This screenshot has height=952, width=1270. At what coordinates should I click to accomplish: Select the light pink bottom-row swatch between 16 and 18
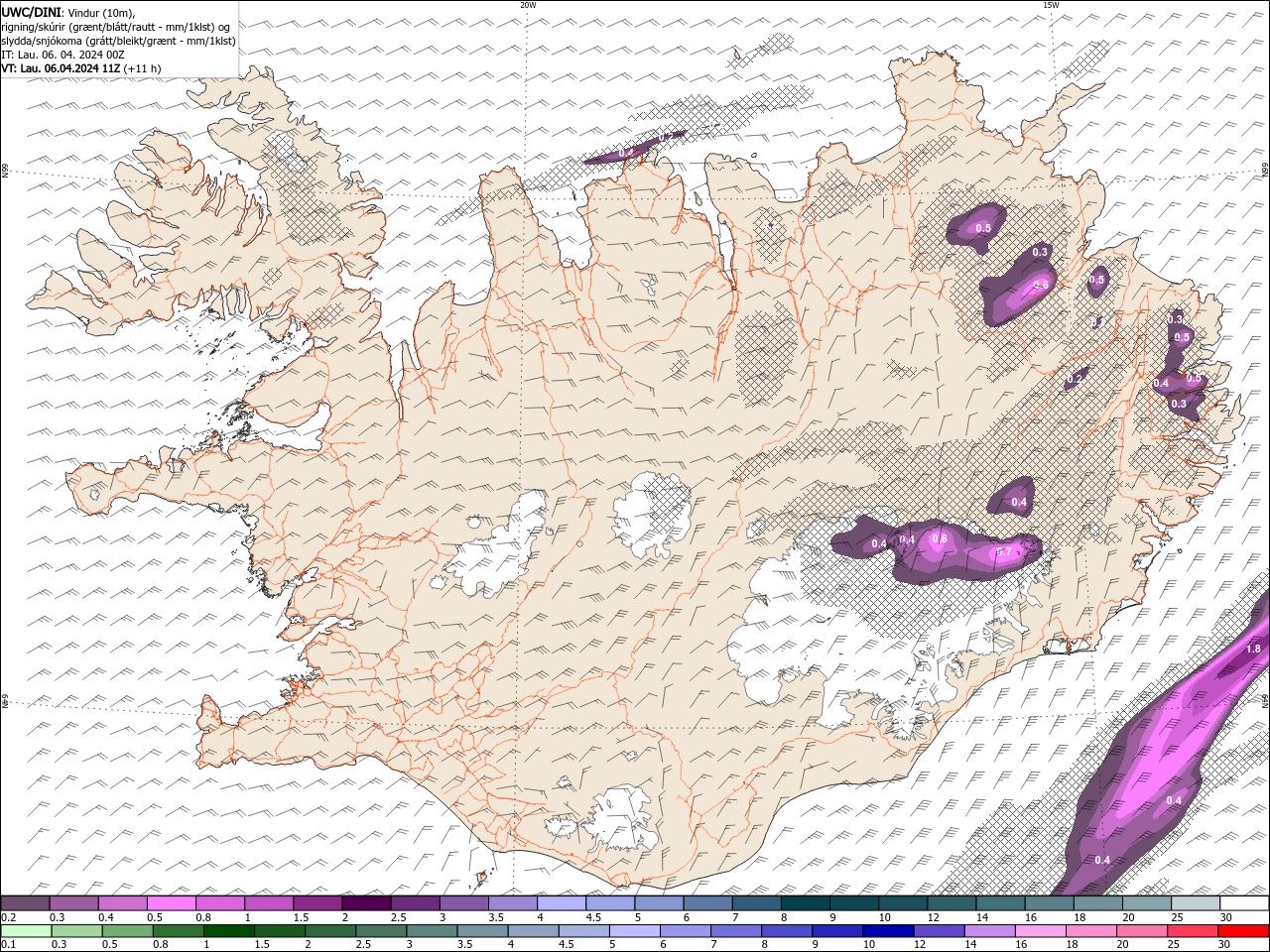[x=1040, y=931]
